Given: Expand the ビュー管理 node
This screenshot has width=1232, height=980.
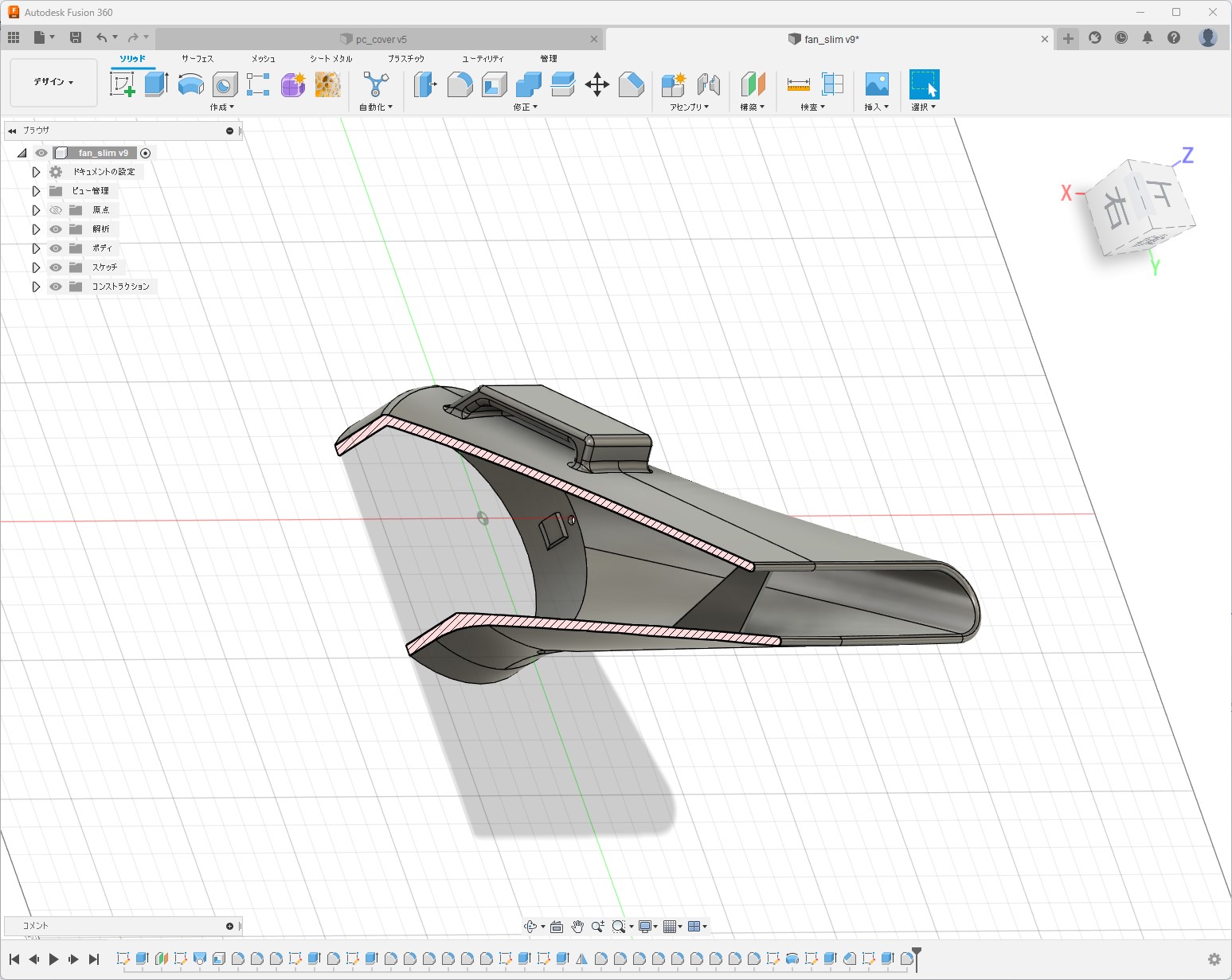Looking at the screenshot, I should pyautogui.click(x=36, y=191).
